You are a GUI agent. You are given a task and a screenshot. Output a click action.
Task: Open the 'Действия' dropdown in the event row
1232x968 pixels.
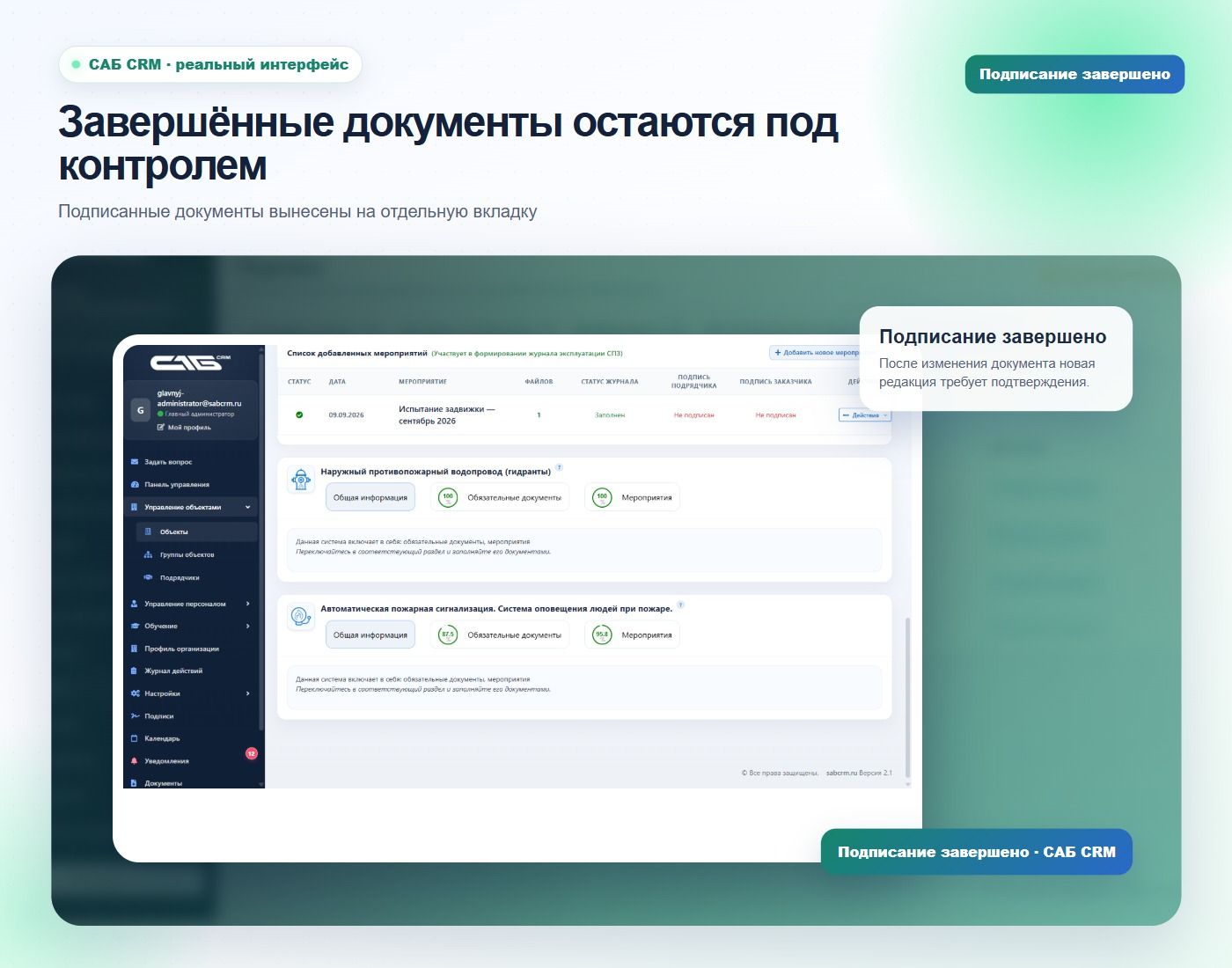coord(865,415)
